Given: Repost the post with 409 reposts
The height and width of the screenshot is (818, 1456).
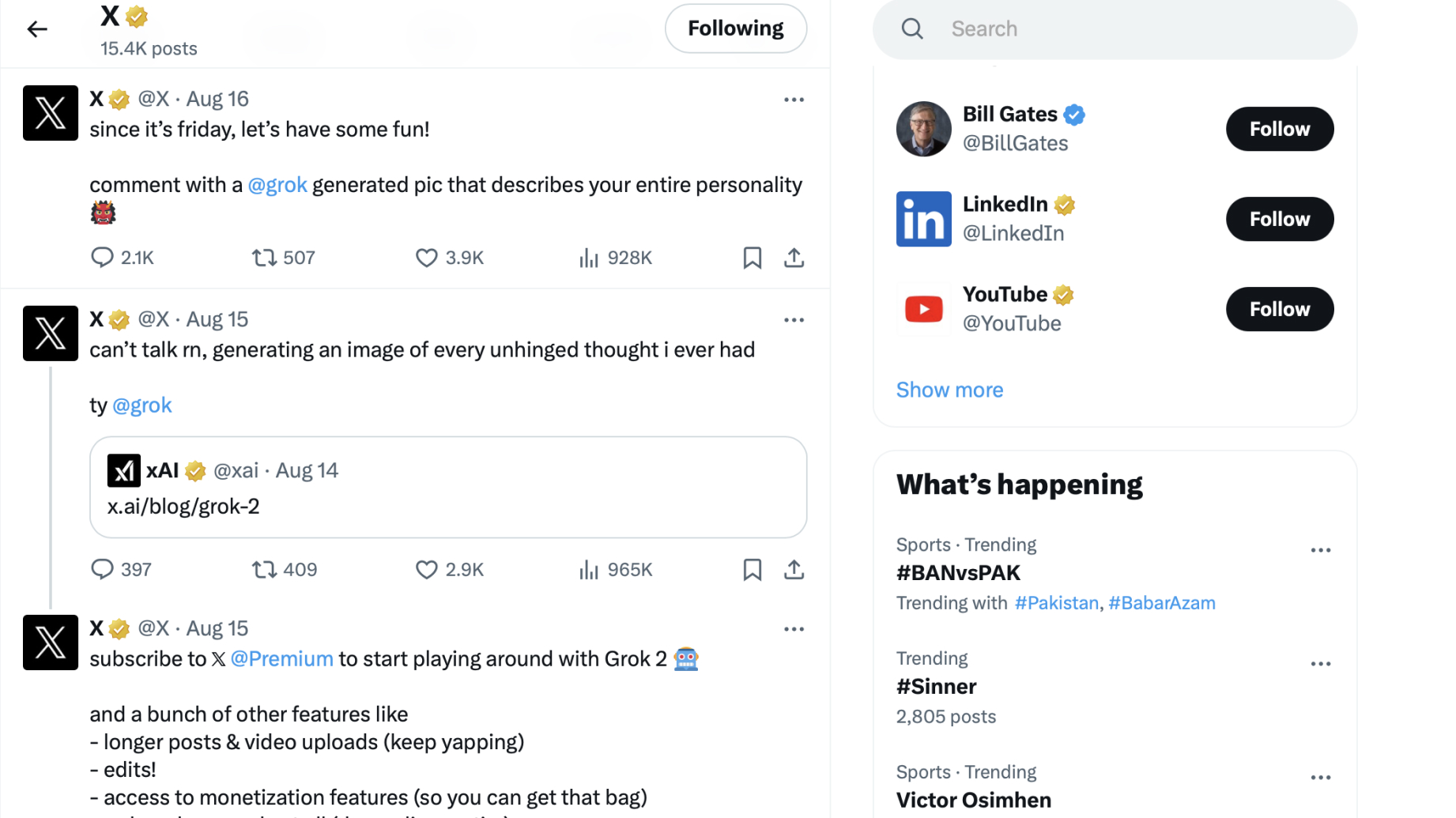Looking at the screenshot, I should 264,570.
